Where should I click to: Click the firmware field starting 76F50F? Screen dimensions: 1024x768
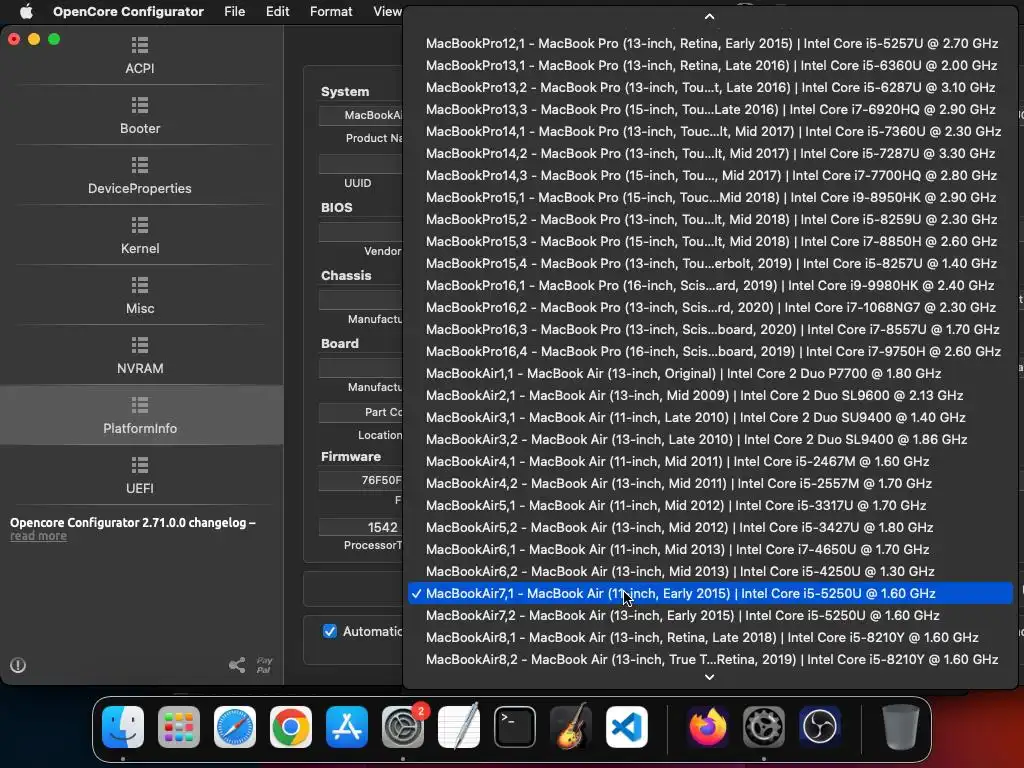[x=360, y=480]
